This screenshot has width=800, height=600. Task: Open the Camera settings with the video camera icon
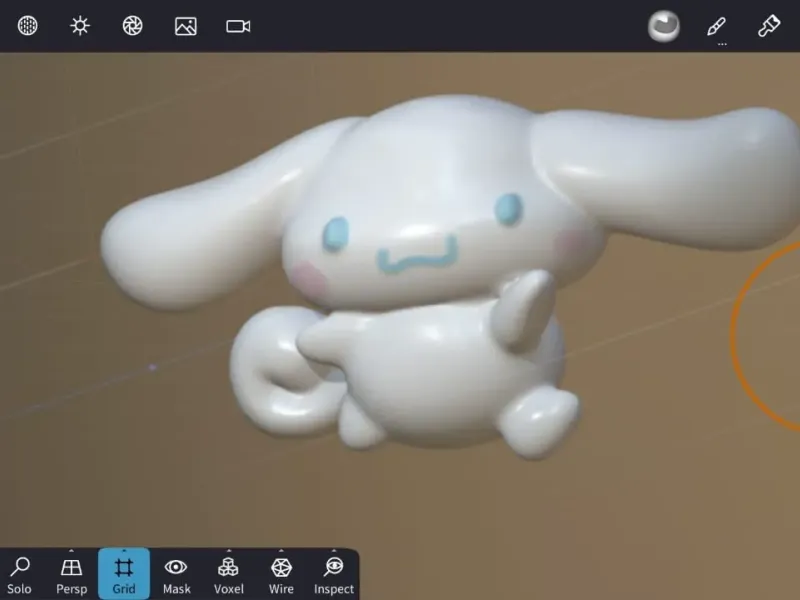238,26
